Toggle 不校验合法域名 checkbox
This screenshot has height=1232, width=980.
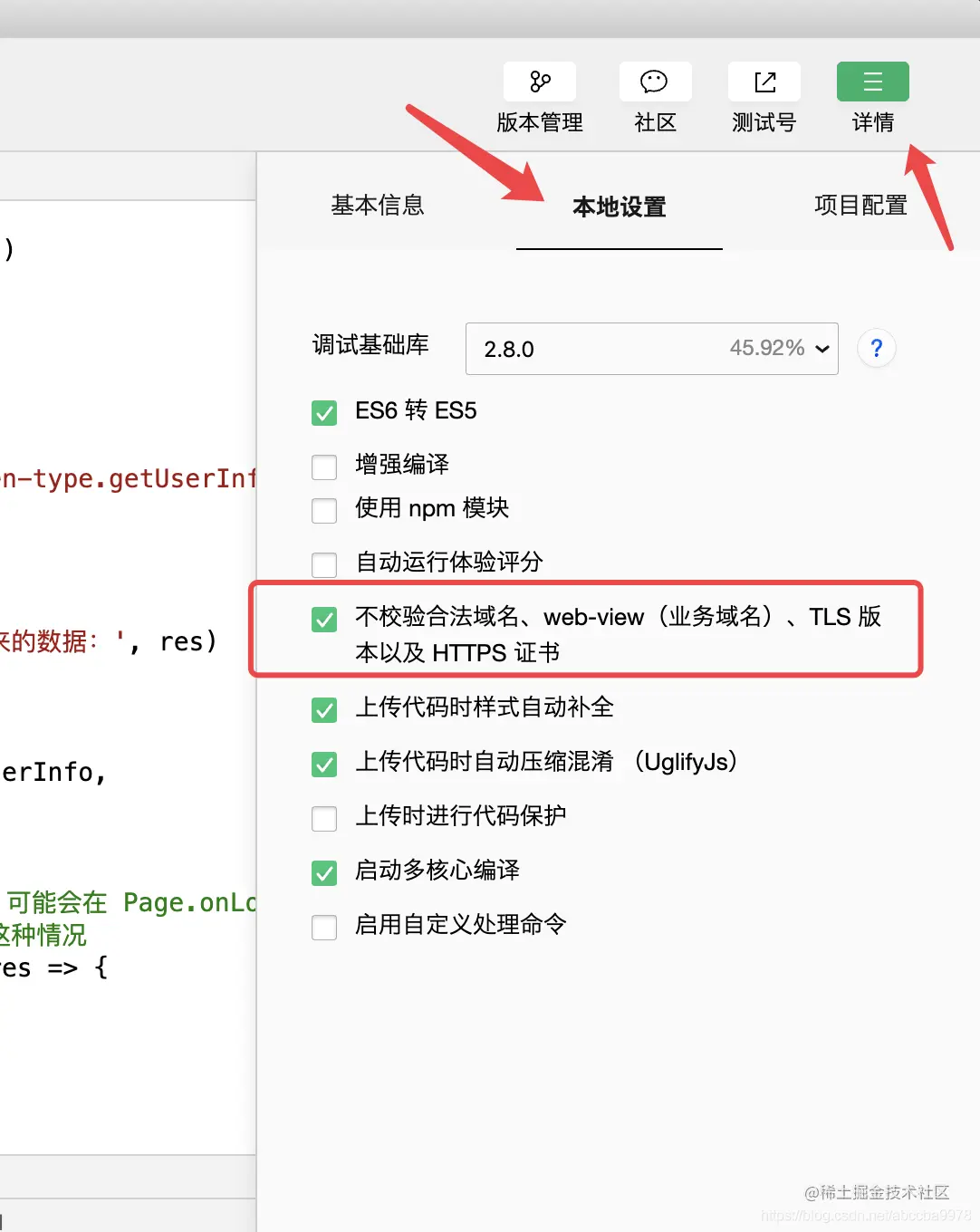click(x=324, y=619)
